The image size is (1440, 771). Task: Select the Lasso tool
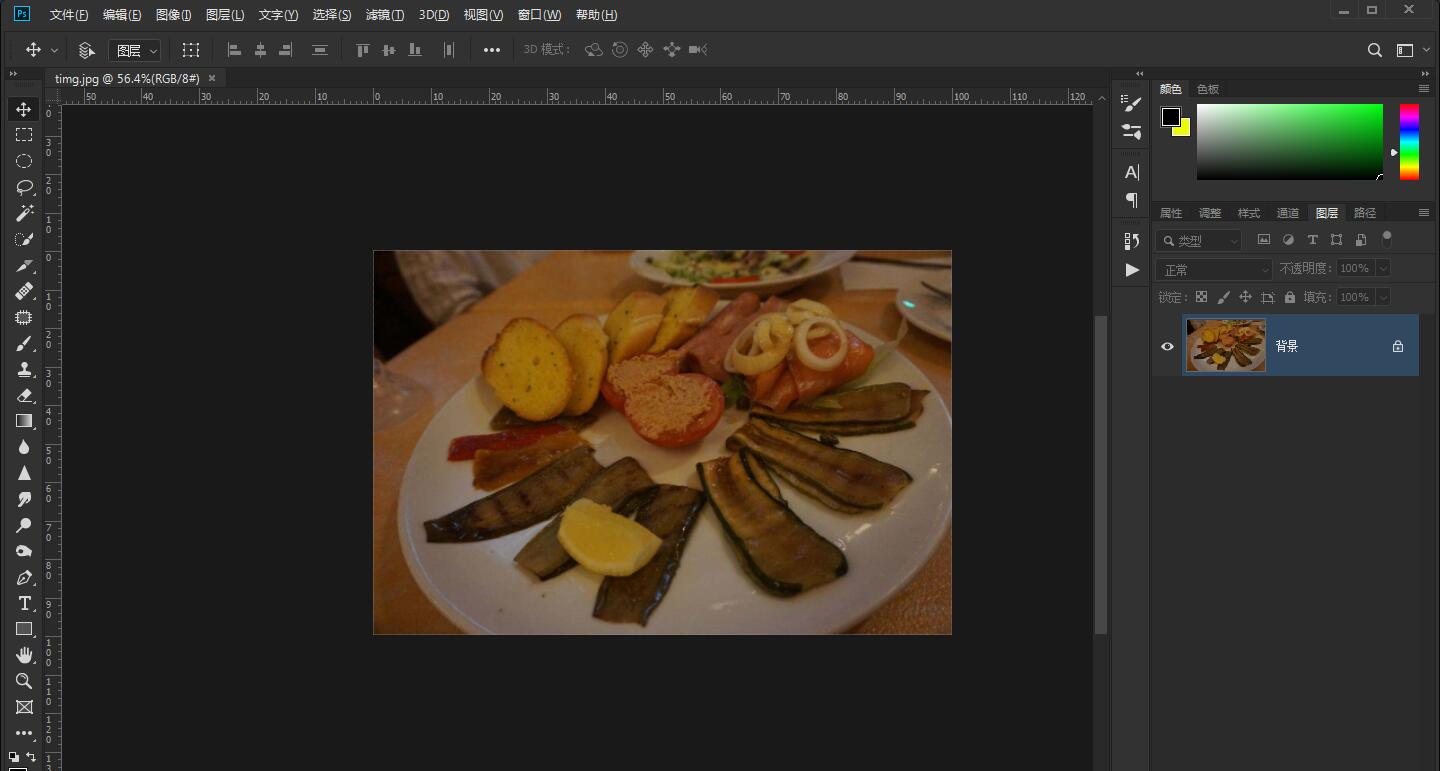[24, 187]
